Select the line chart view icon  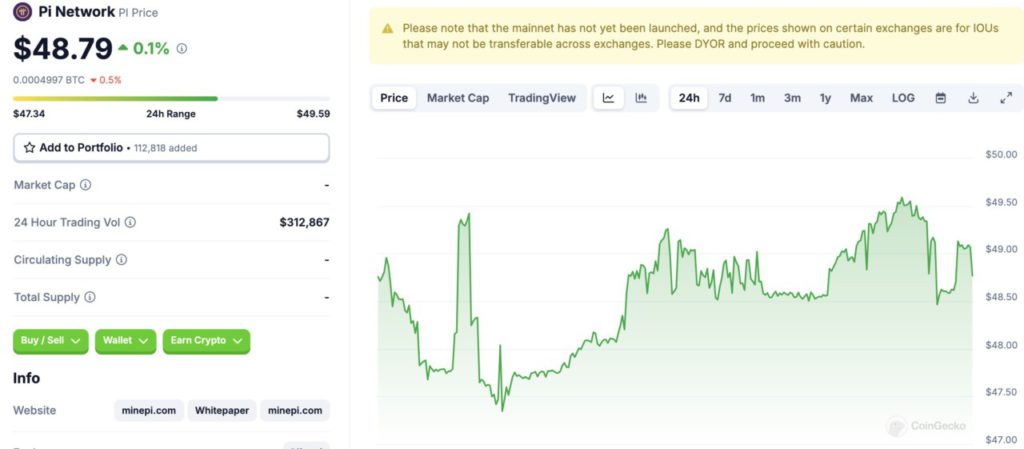609,98
